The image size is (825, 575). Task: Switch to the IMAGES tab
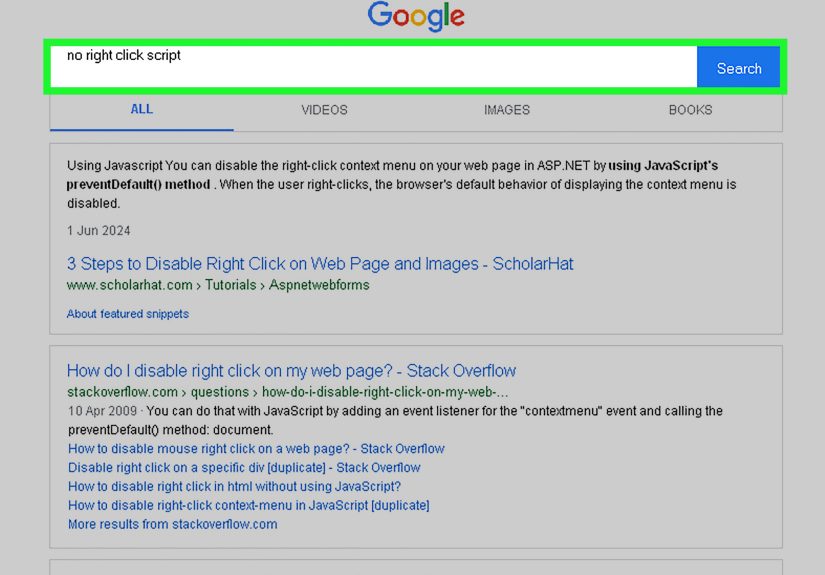point(507,110)
